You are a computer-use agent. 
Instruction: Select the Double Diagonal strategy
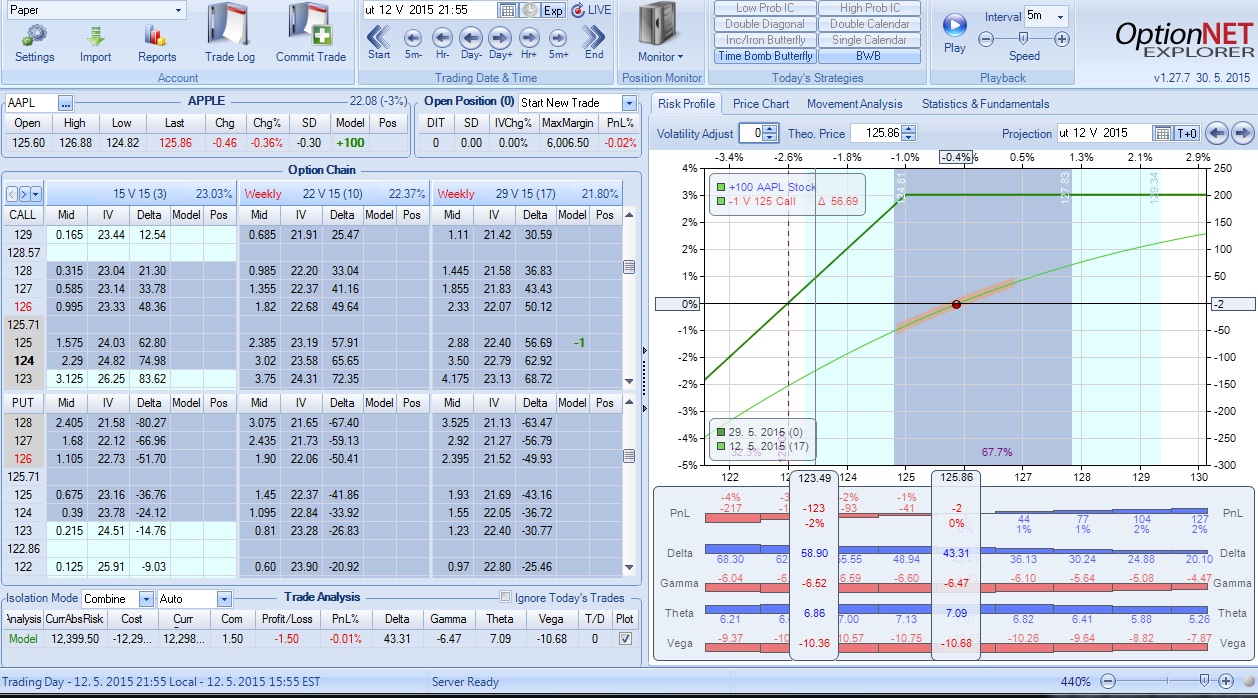[765, 24]
